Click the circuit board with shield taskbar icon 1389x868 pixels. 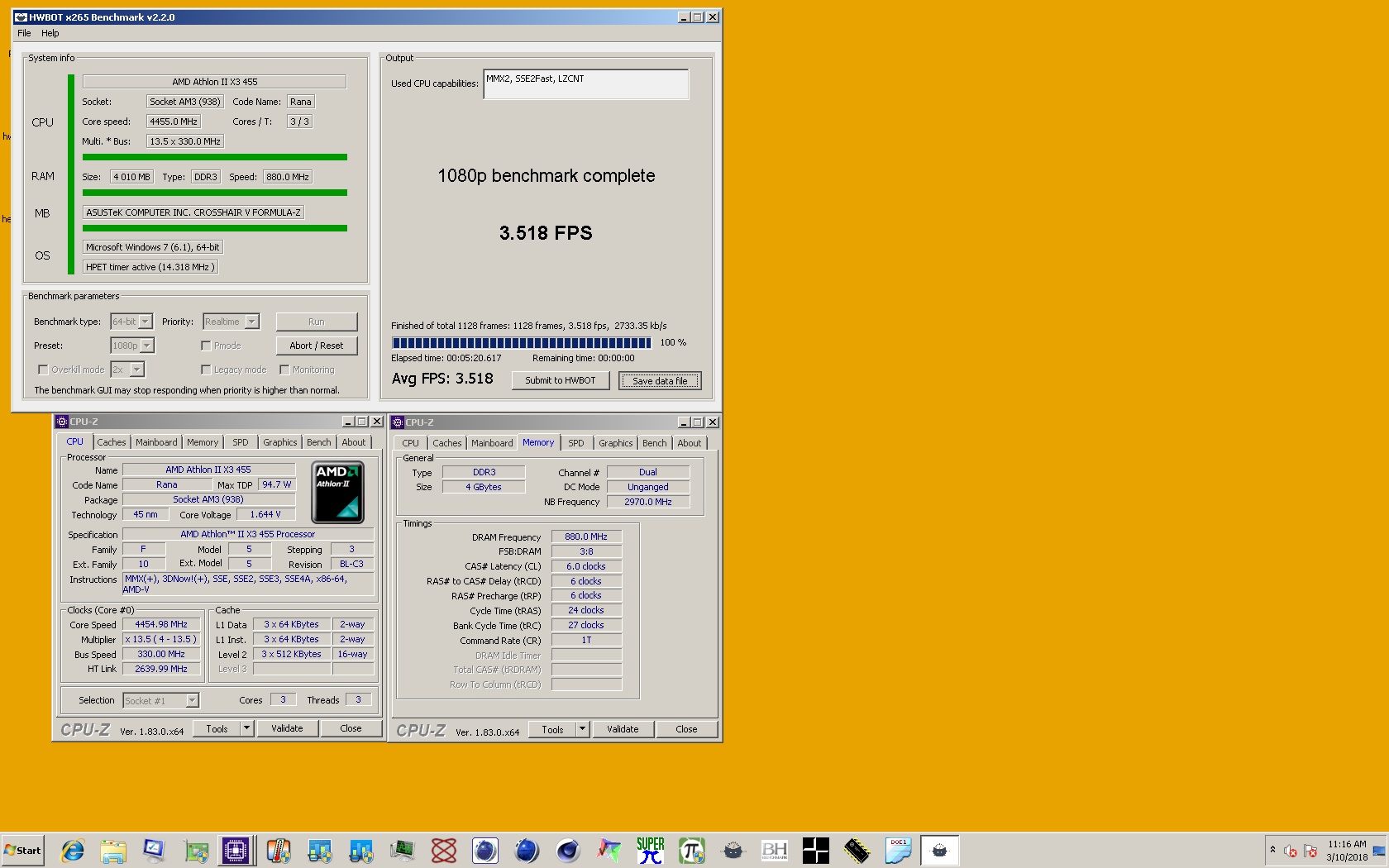[x=196, y=850]
